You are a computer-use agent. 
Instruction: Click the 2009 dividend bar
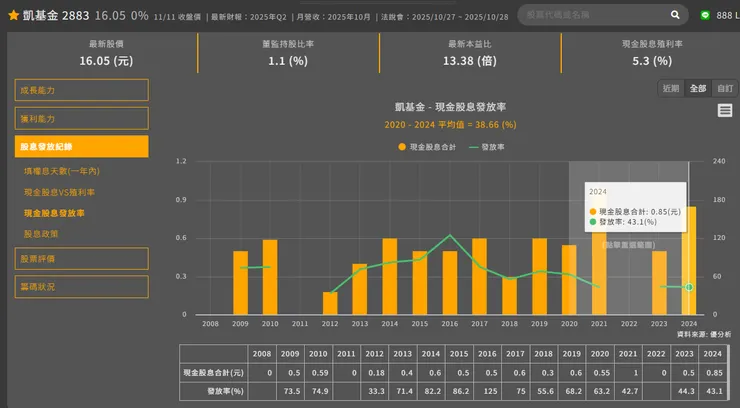pyautogui.click(x=241, y=283)
